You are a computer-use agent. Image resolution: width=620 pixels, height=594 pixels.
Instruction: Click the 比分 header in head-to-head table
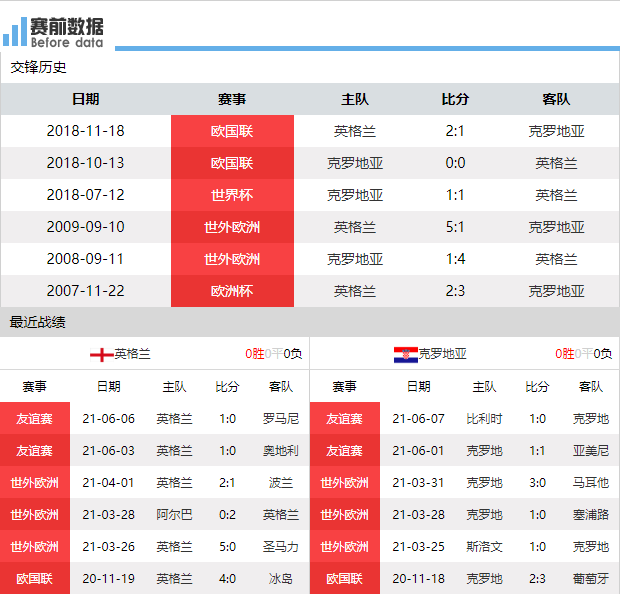(x=455, y=99)
